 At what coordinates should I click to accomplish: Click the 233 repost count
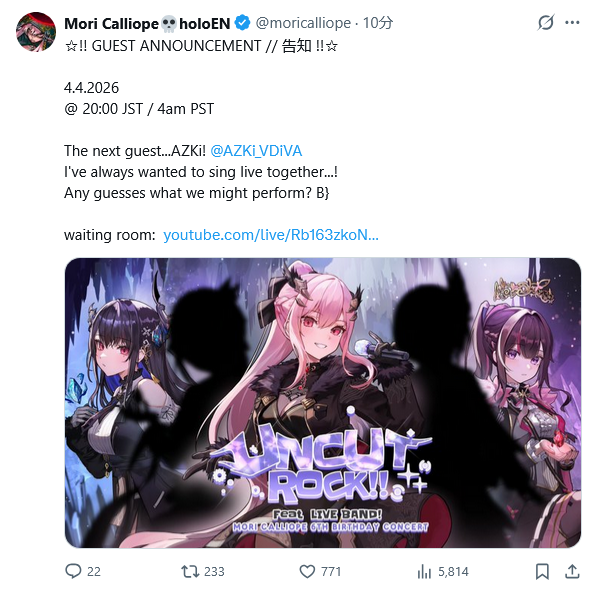tap(214, 572)
